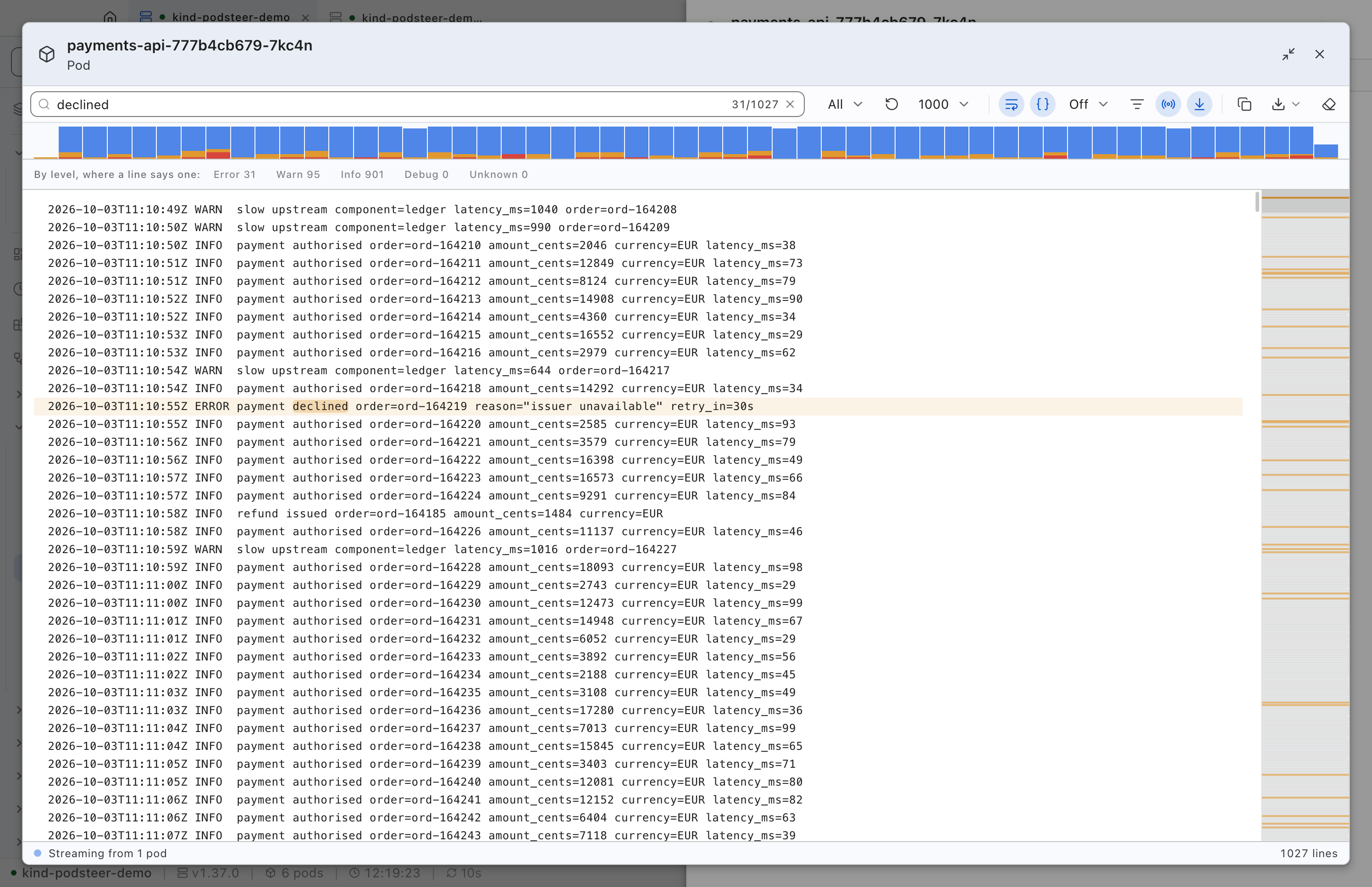Click the last short histogram bar

click(x=1326, y=151)
